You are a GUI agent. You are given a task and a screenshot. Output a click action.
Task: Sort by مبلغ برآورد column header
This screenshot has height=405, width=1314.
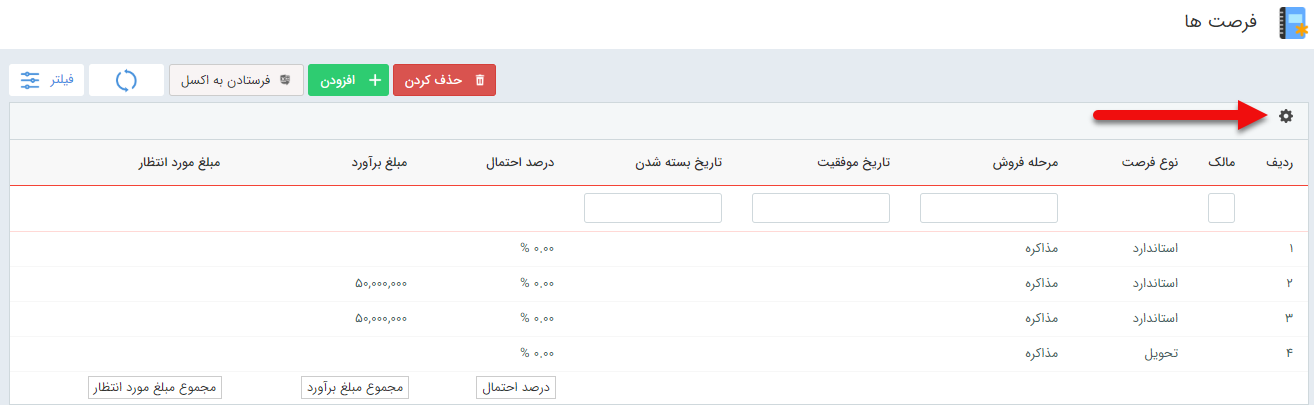coord(379,162)
